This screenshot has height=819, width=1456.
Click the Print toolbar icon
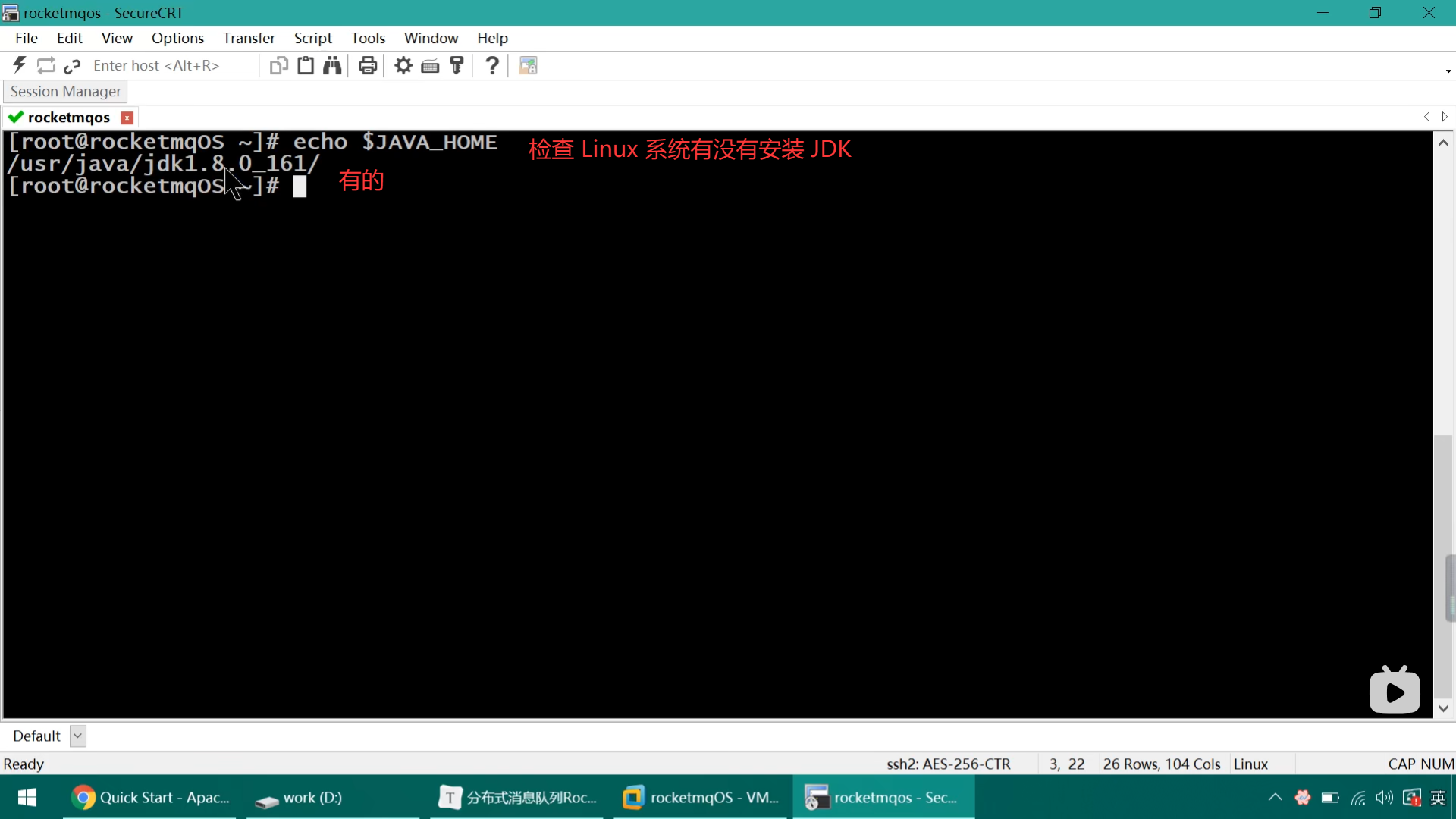tap(368, 66)
